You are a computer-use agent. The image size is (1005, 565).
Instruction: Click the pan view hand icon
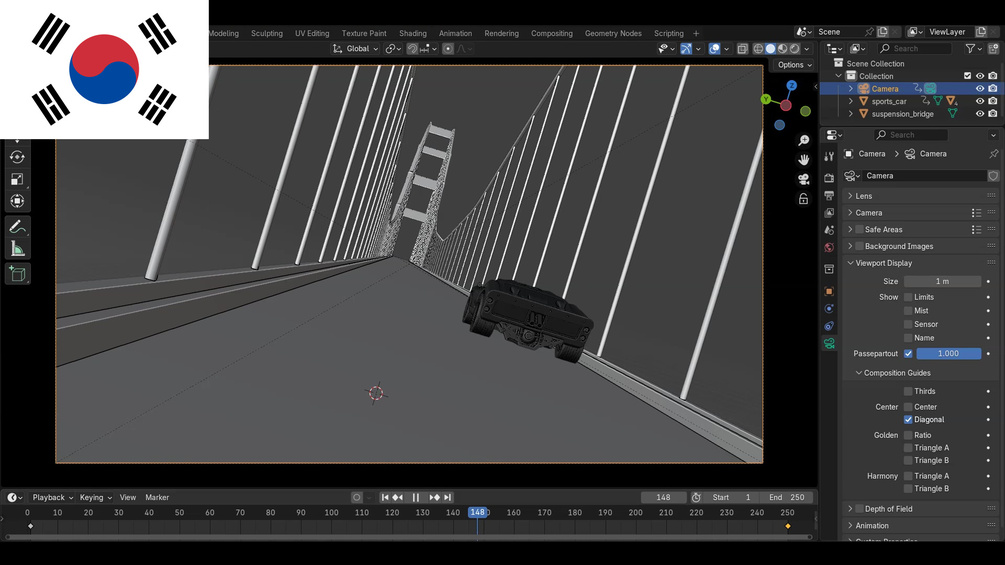(803, 160)
